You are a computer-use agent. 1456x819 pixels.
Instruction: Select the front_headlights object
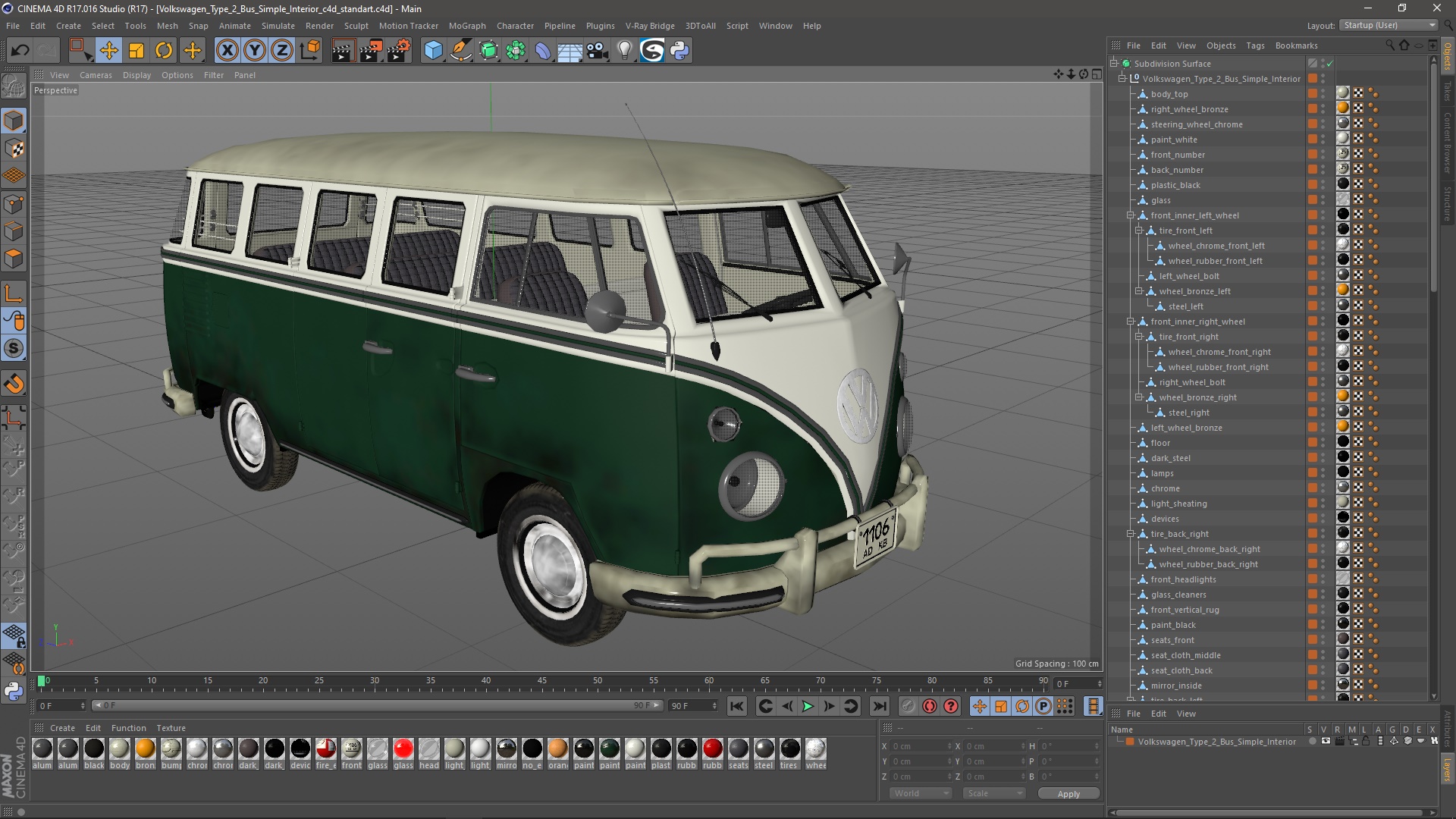pyautogui.click(x=1183, y=579)
